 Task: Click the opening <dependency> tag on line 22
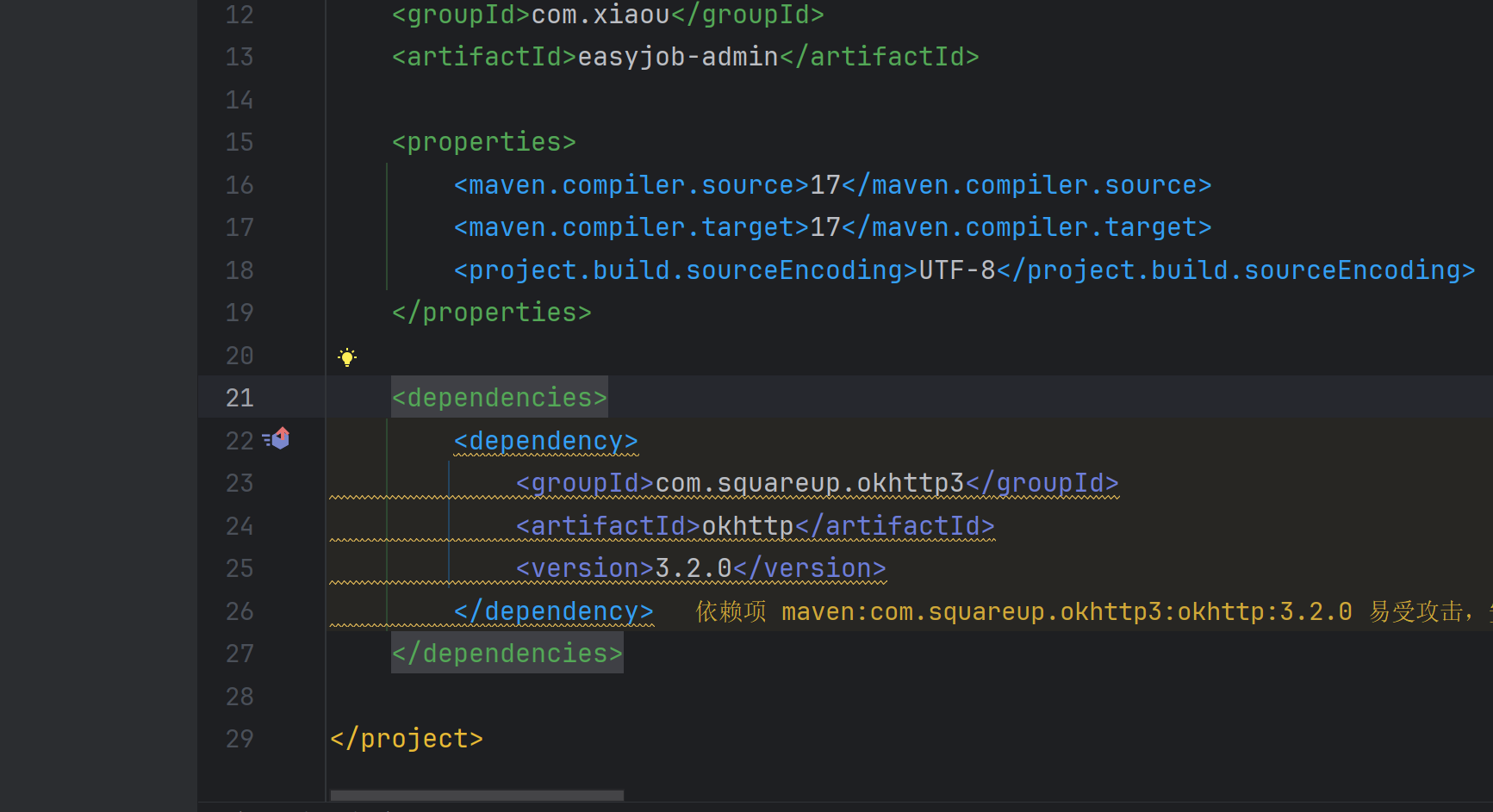[x=545, y=441]
